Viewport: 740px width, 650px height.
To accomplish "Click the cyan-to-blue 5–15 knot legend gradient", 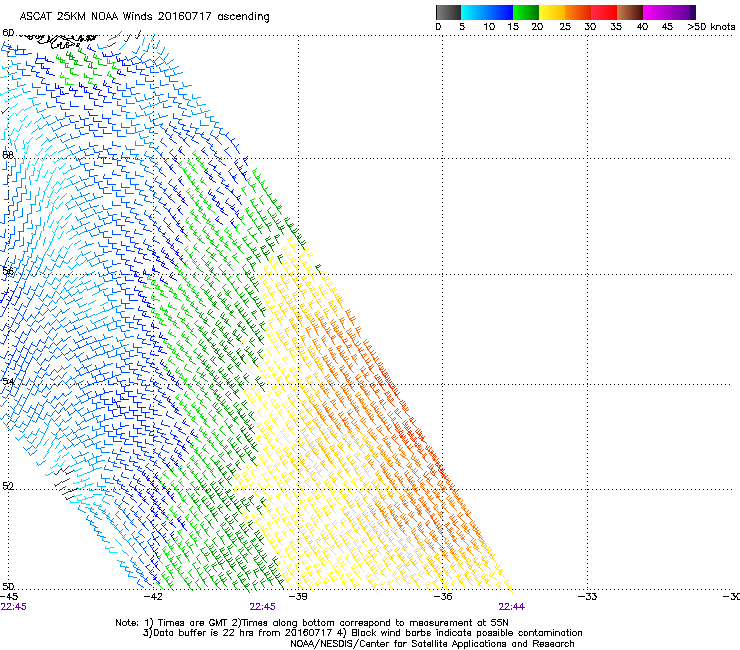I will pos(487,12).
